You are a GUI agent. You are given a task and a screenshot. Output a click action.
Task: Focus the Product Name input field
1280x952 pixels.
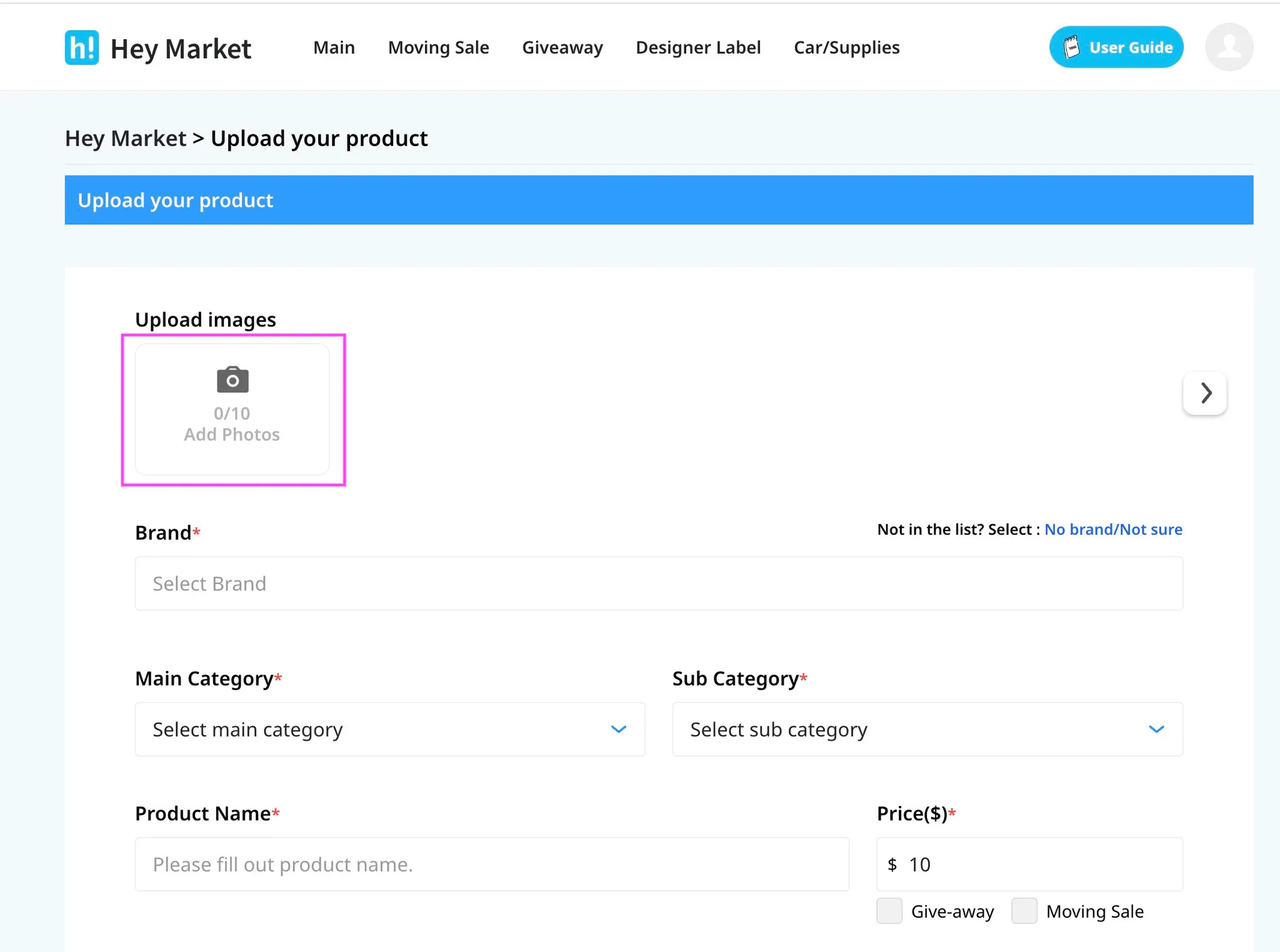[491, 864]
